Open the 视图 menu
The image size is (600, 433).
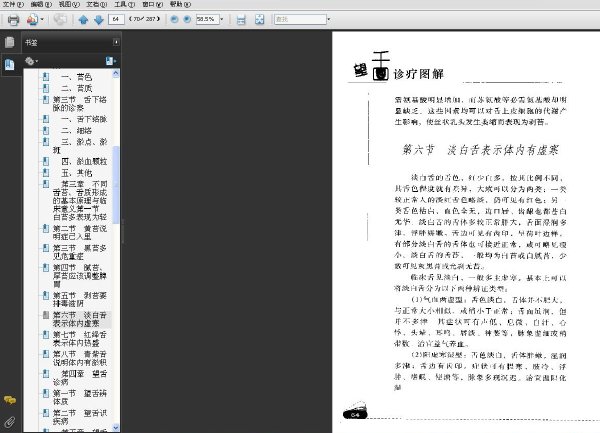click(x=69, y=4)
